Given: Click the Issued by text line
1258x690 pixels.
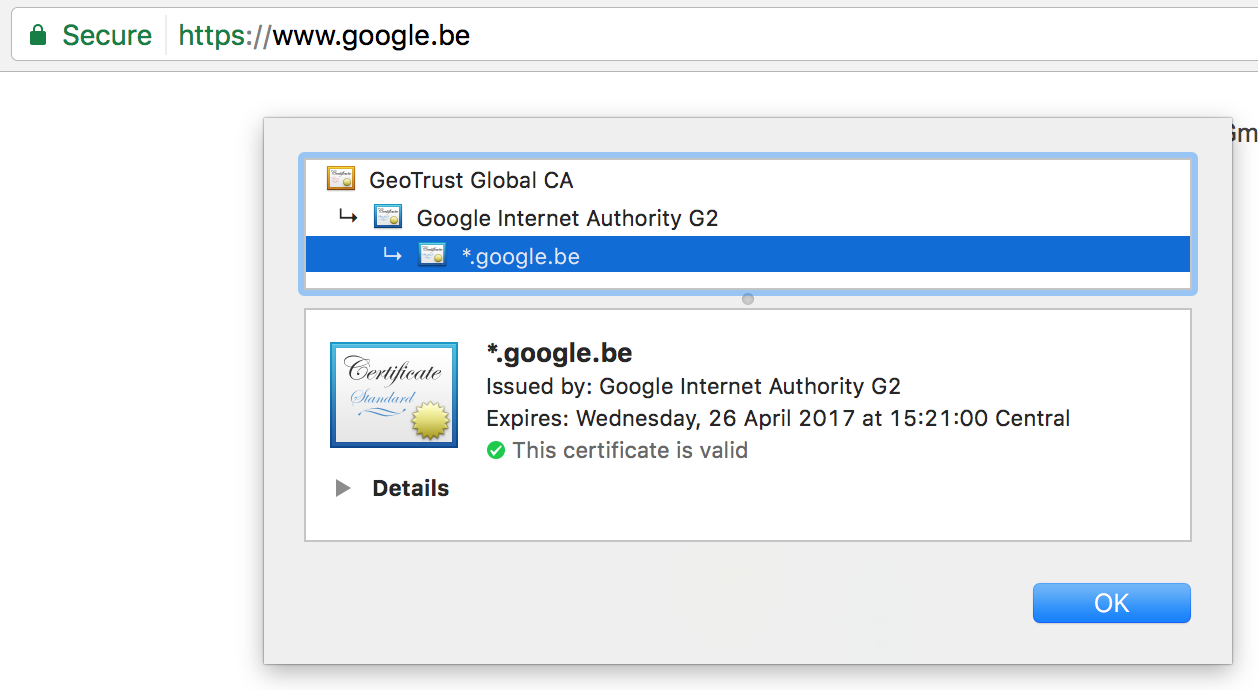Looking at the screenshot, I should tap(693, 386).
